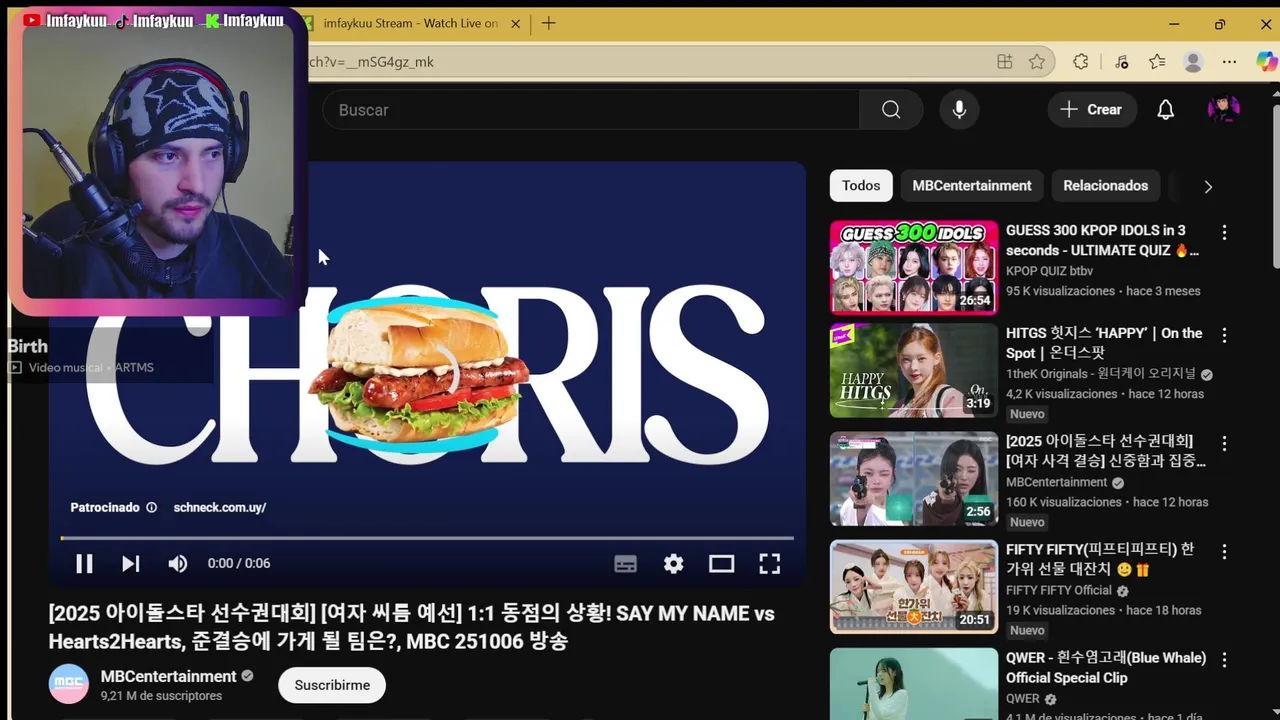Screen dimensions: 1280x720
Task: Click the 9,21 M de suscriptores text
Action: pos(161,696)
